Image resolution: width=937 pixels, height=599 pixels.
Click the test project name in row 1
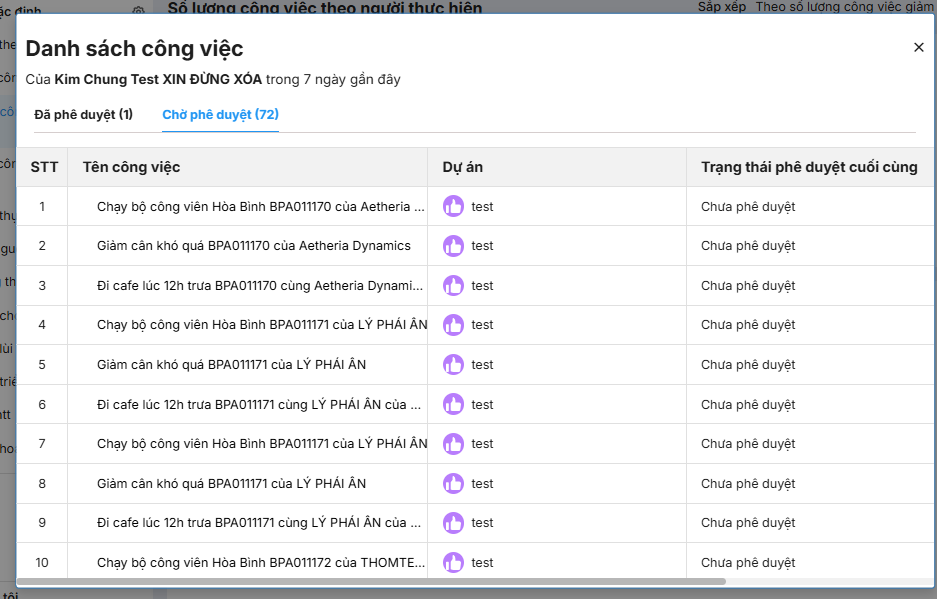[482, 207]
